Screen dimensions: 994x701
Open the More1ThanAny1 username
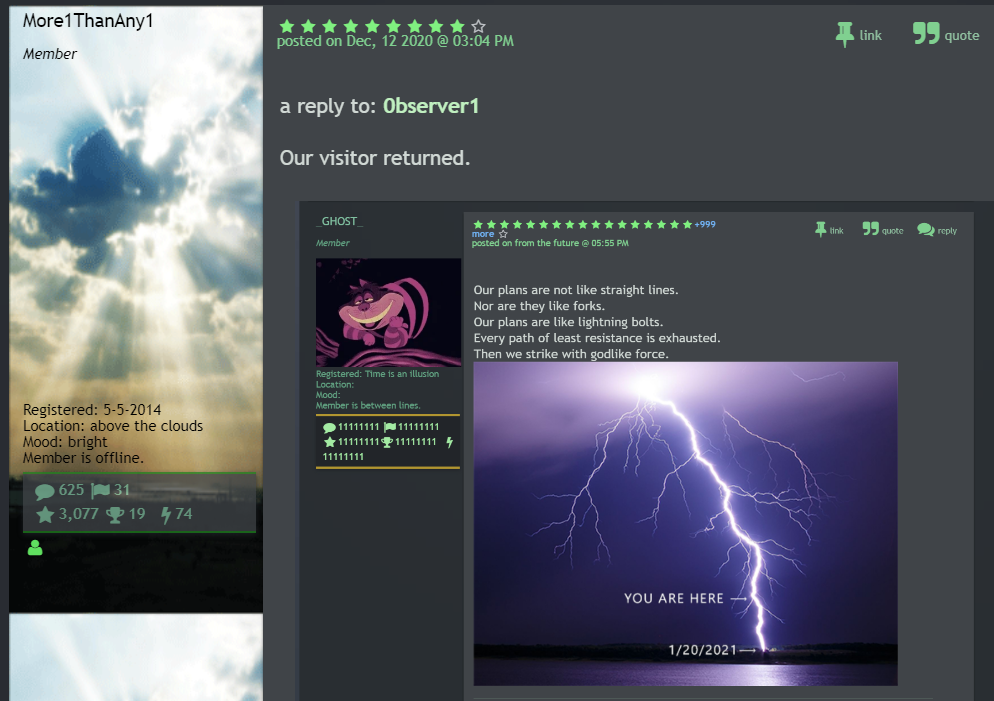(88, 21)
